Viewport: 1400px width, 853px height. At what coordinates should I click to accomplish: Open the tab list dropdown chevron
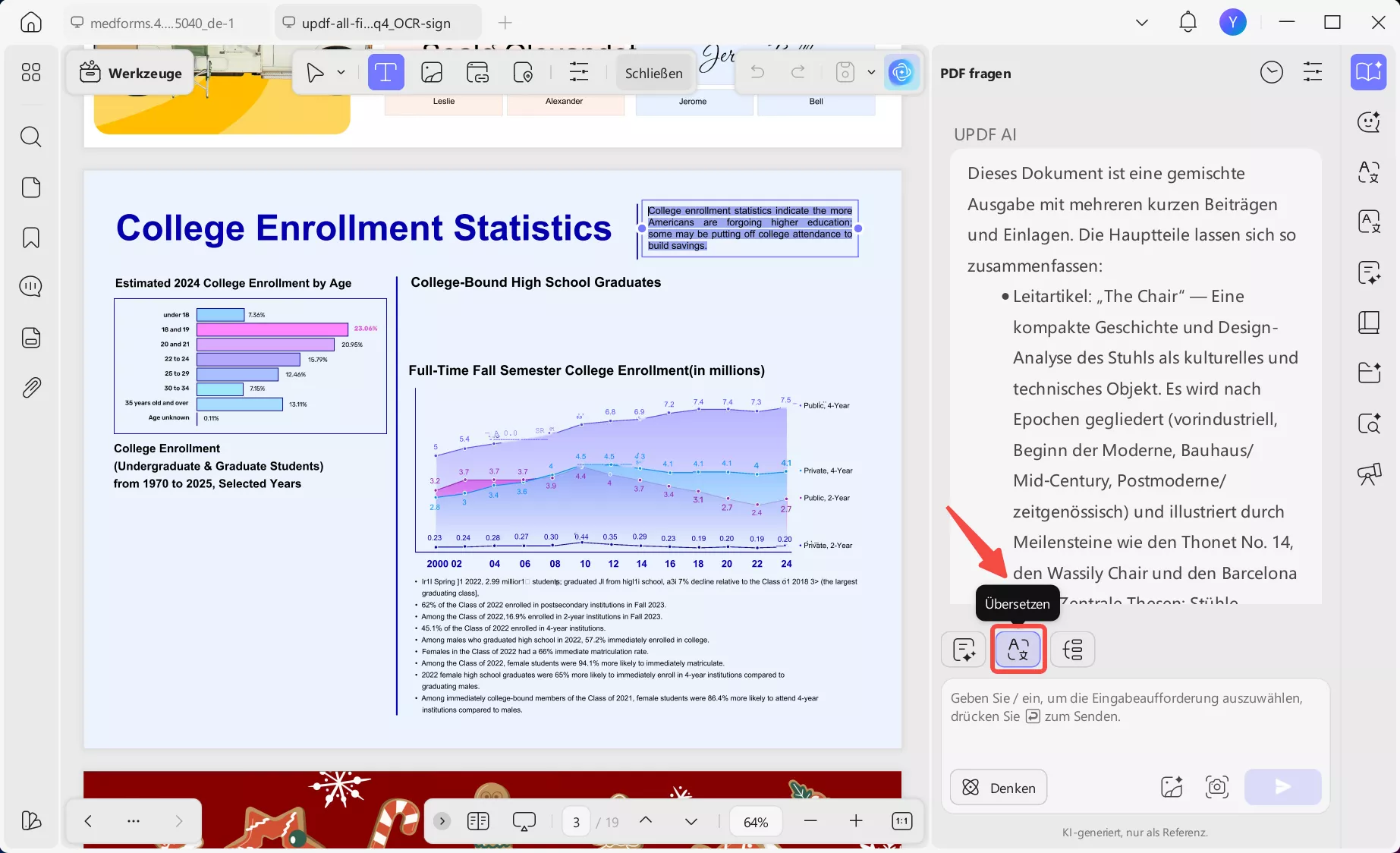tap(1142, 23)
